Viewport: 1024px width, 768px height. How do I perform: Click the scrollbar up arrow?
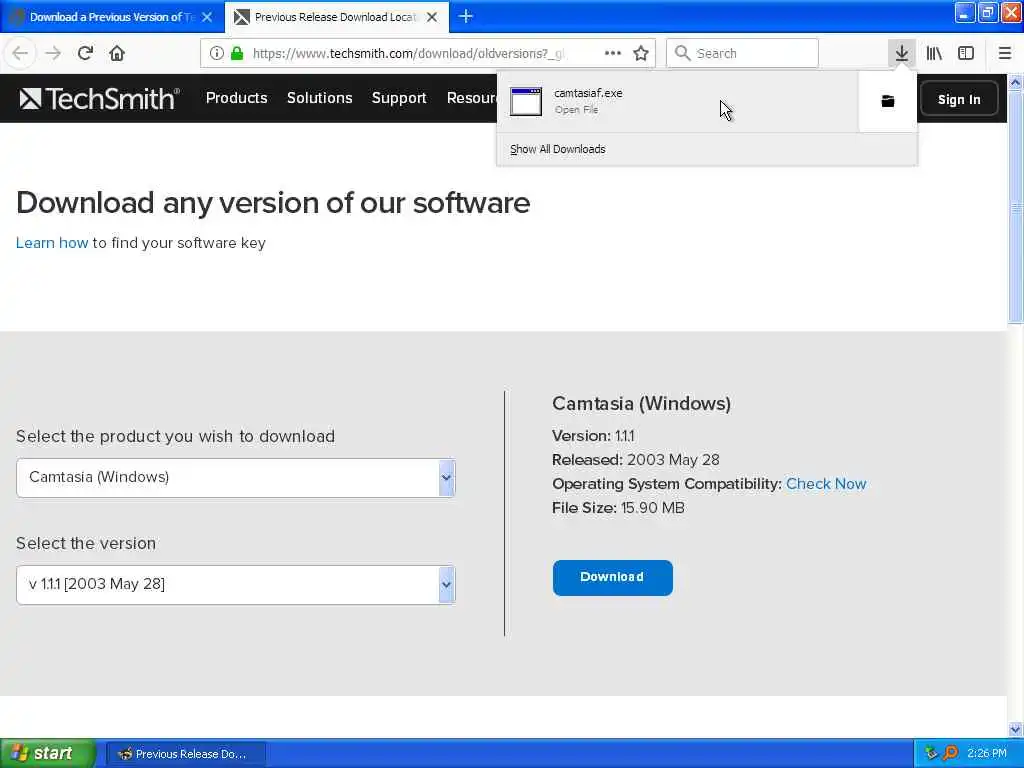click(1015, 82)
